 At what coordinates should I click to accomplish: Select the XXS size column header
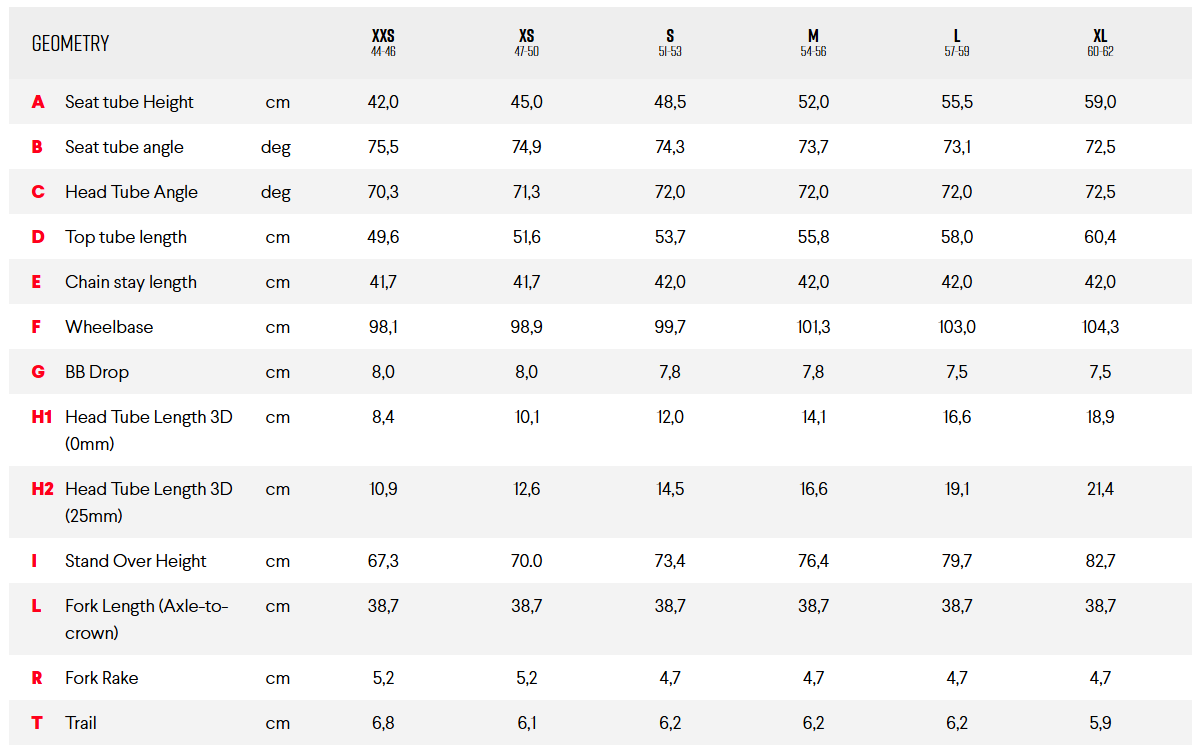383,42
